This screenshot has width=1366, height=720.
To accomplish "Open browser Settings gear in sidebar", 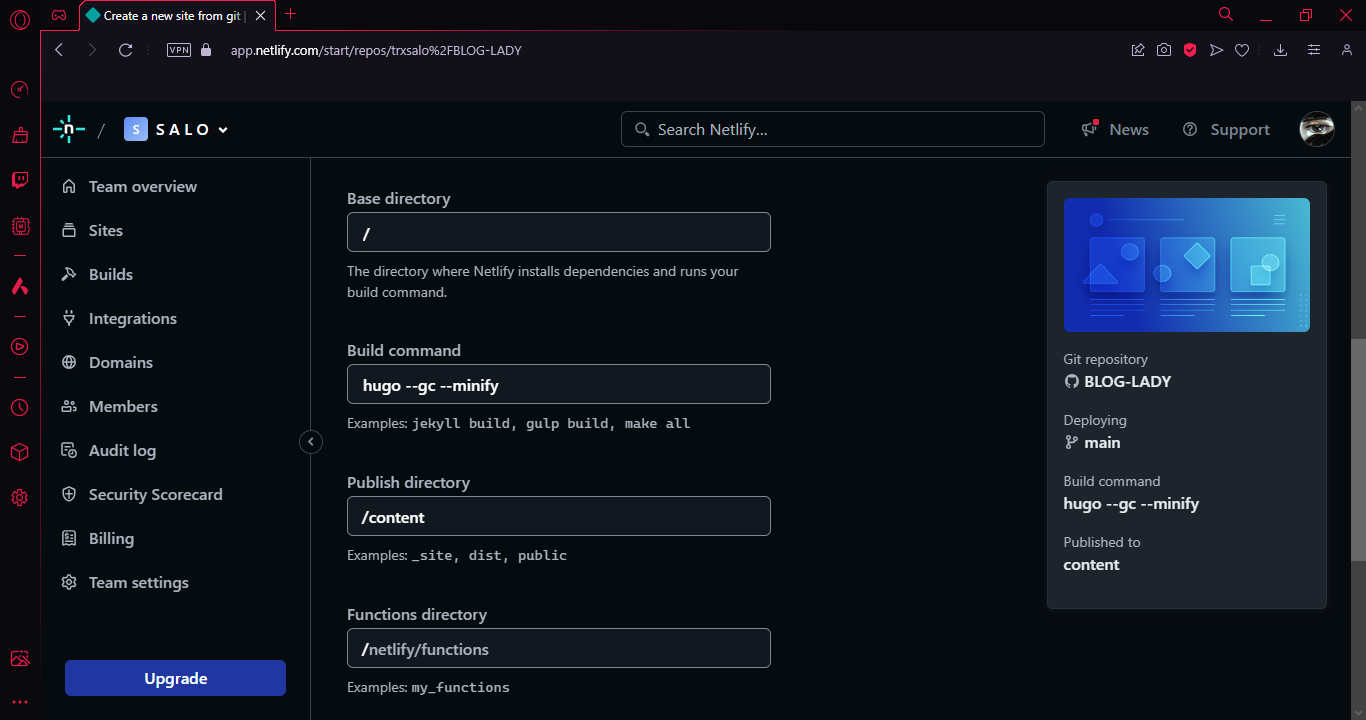I will tap(19, 498).
